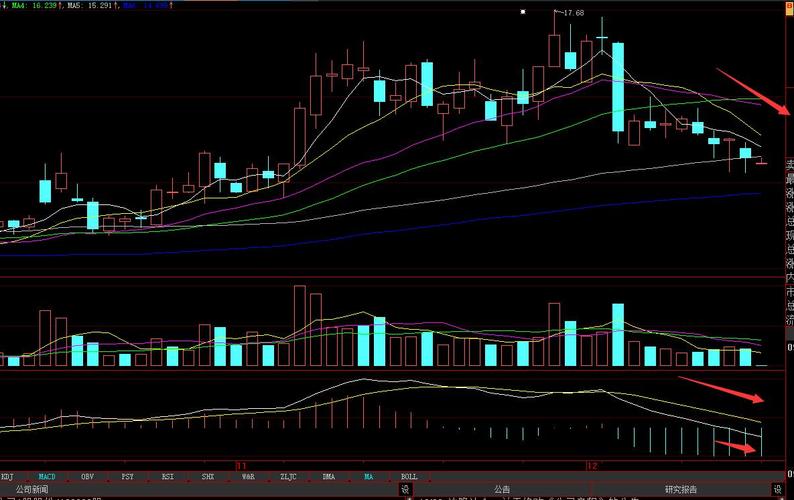Open the 公司新闻 panel tab

point(32,489)
